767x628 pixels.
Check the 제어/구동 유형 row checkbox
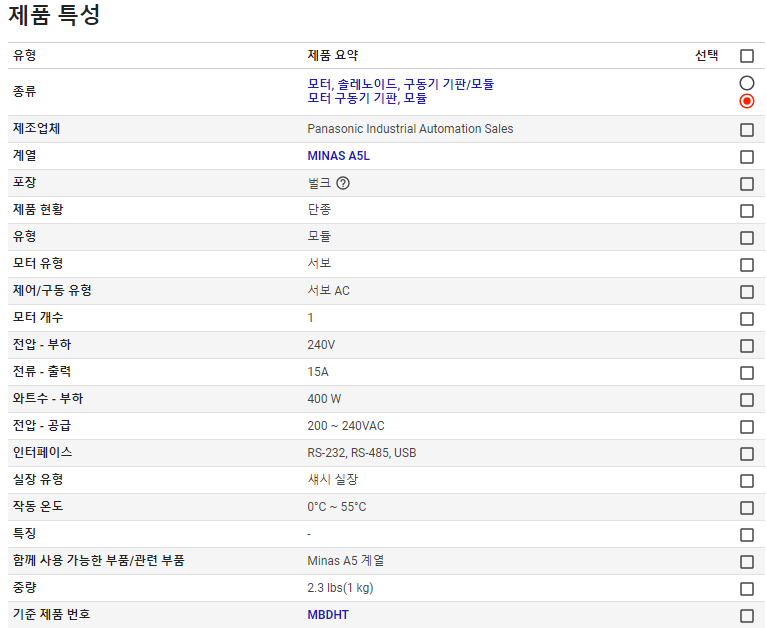pyautogui.click(x=746, y=292)
